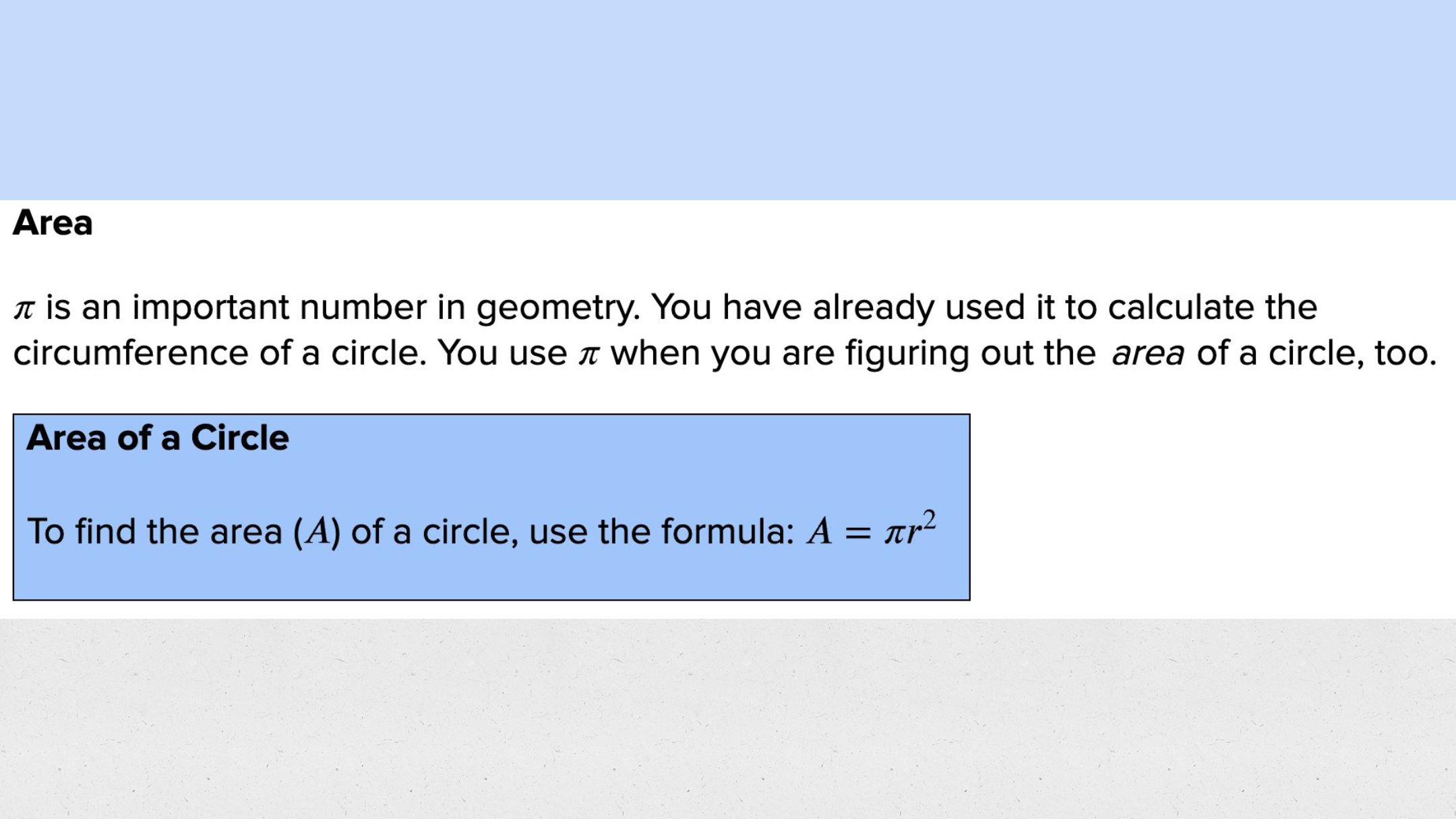The height and width of the screenshot is (819, 1456).
Task: Click the word "already" in the paragraph
Action: (x=873, y=308)
